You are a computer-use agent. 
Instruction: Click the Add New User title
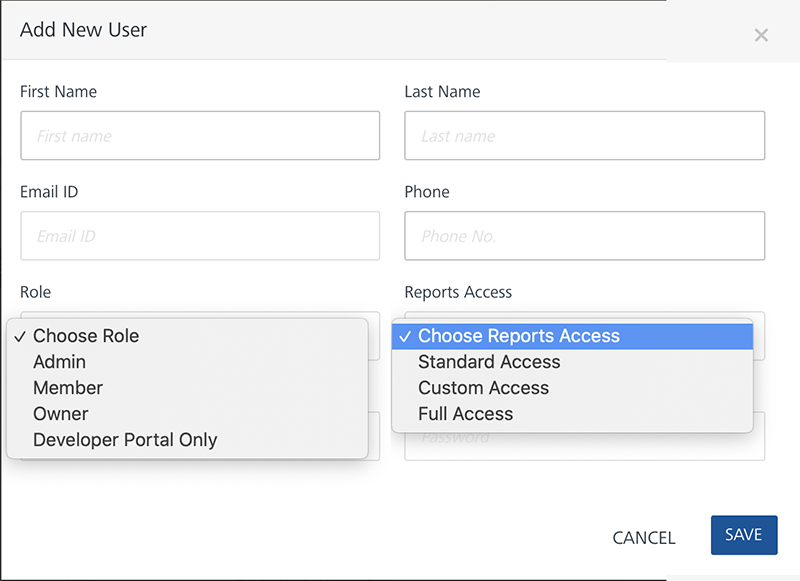click(x=83, y=30)
